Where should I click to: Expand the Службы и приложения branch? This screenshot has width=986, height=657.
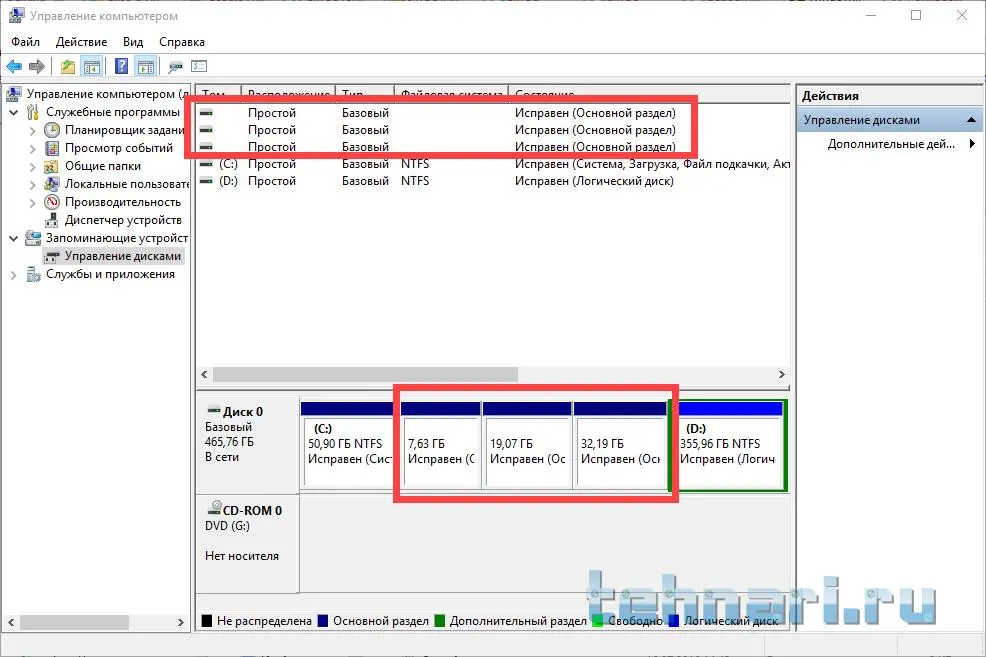14,275
